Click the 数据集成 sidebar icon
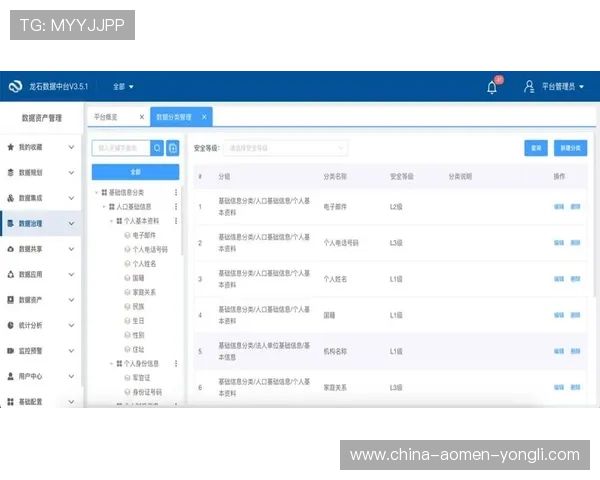600x480 pixels. pos(11,198)
